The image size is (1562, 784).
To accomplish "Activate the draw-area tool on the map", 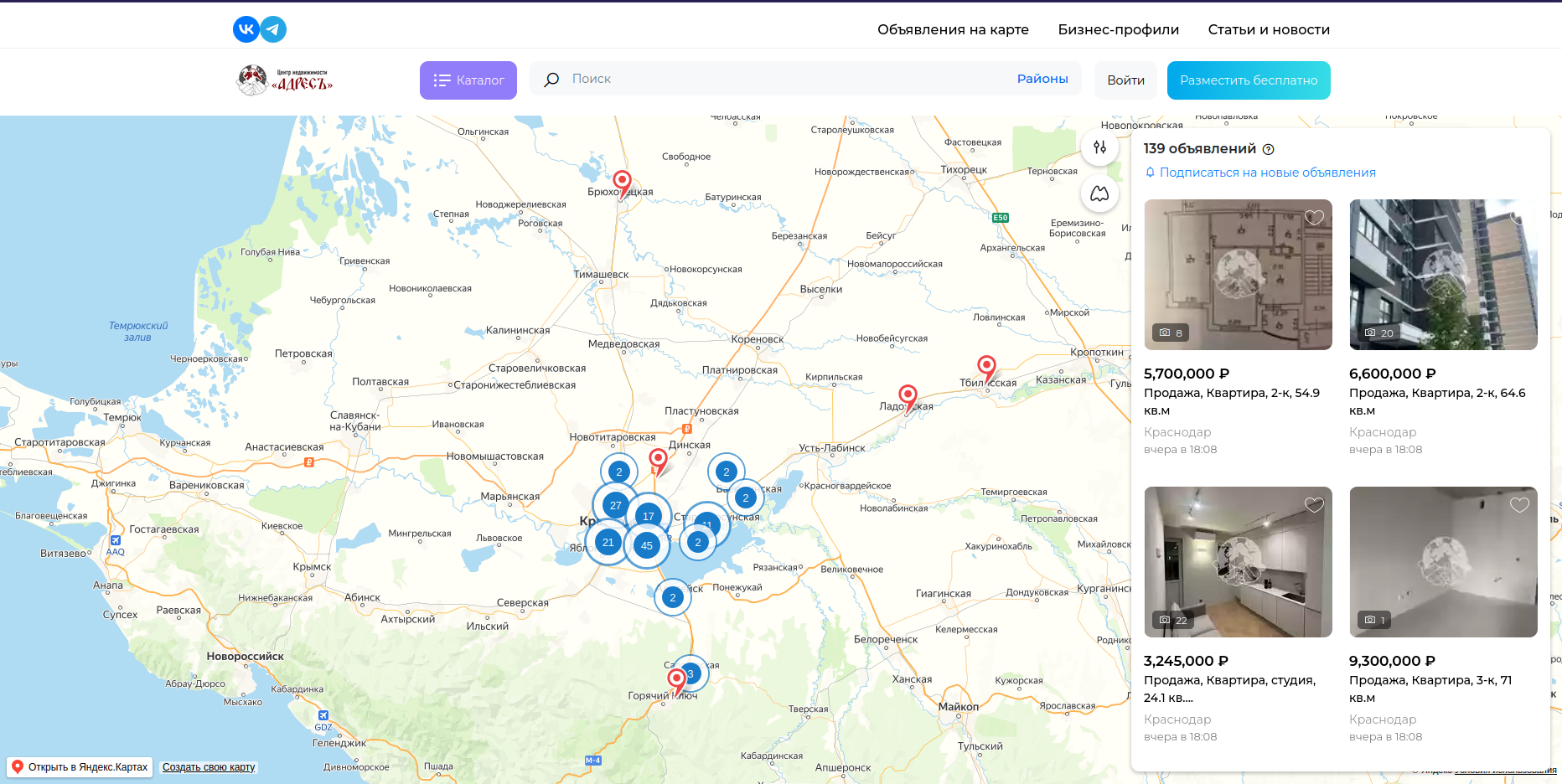I will (x=1099, y=194).
